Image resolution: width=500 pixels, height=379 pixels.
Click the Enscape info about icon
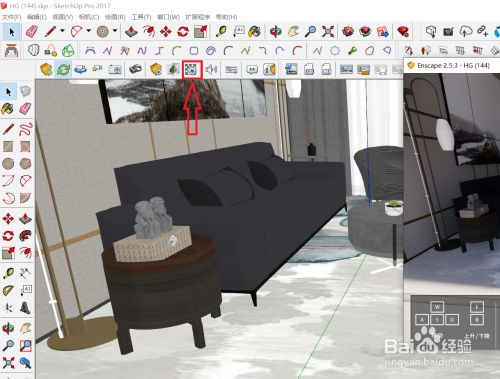270,69
